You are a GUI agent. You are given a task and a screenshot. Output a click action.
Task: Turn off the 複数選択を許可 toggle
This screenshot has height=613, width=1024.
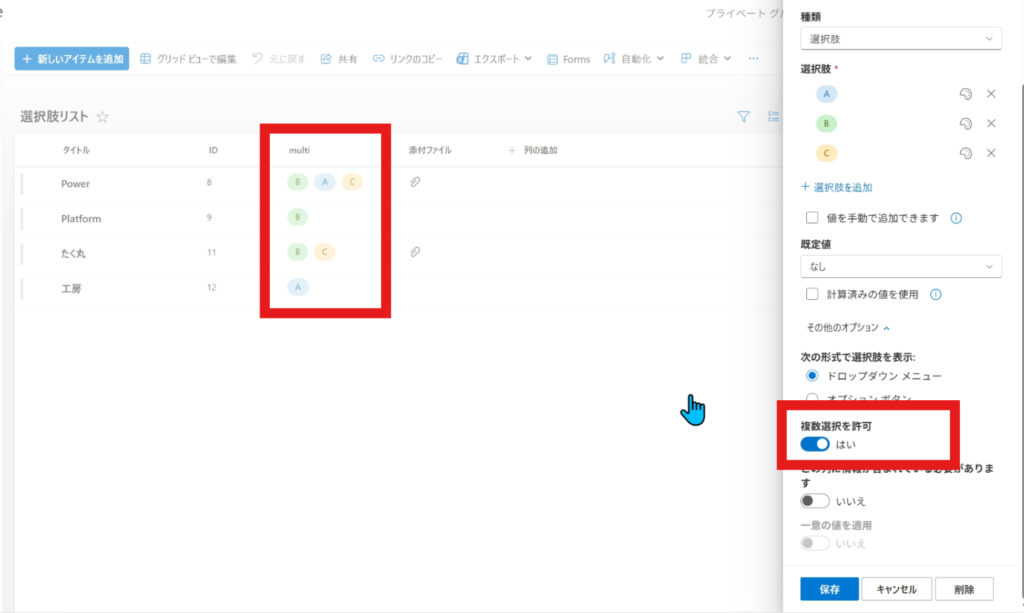pos(815,444)
